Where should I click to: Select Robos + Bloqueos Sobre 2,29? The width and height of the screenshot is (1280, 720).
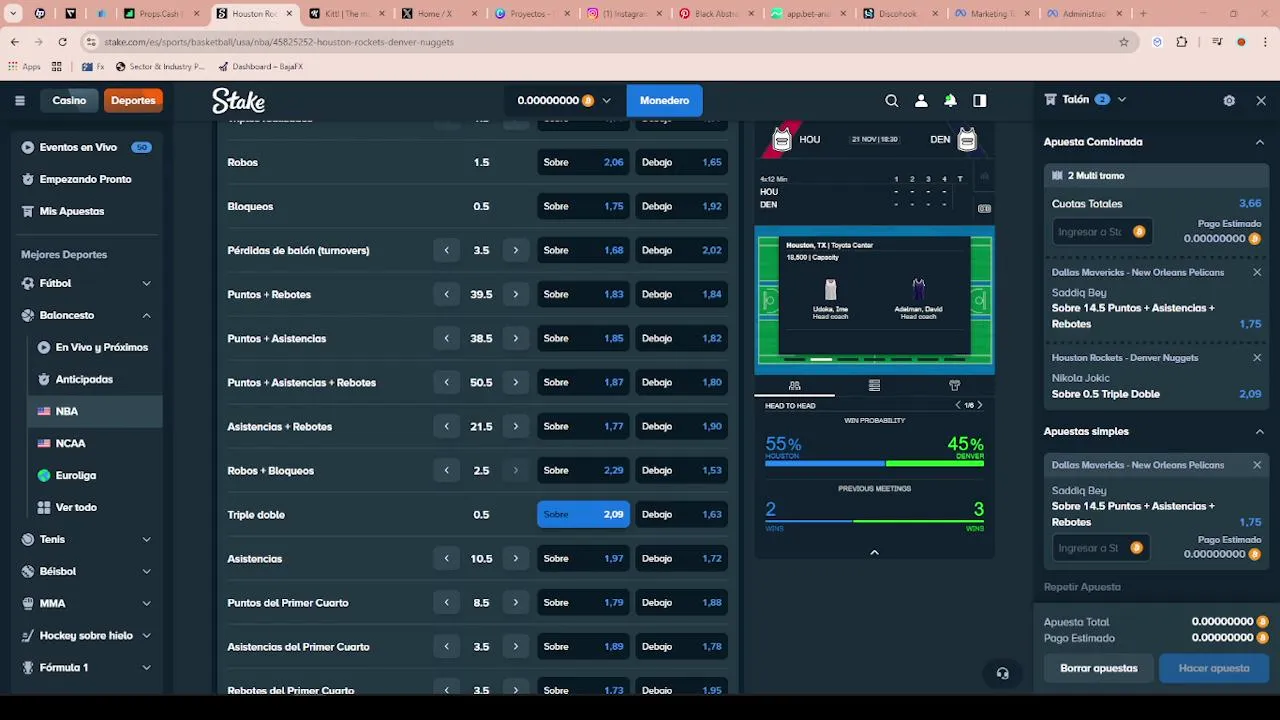(584, 471)
